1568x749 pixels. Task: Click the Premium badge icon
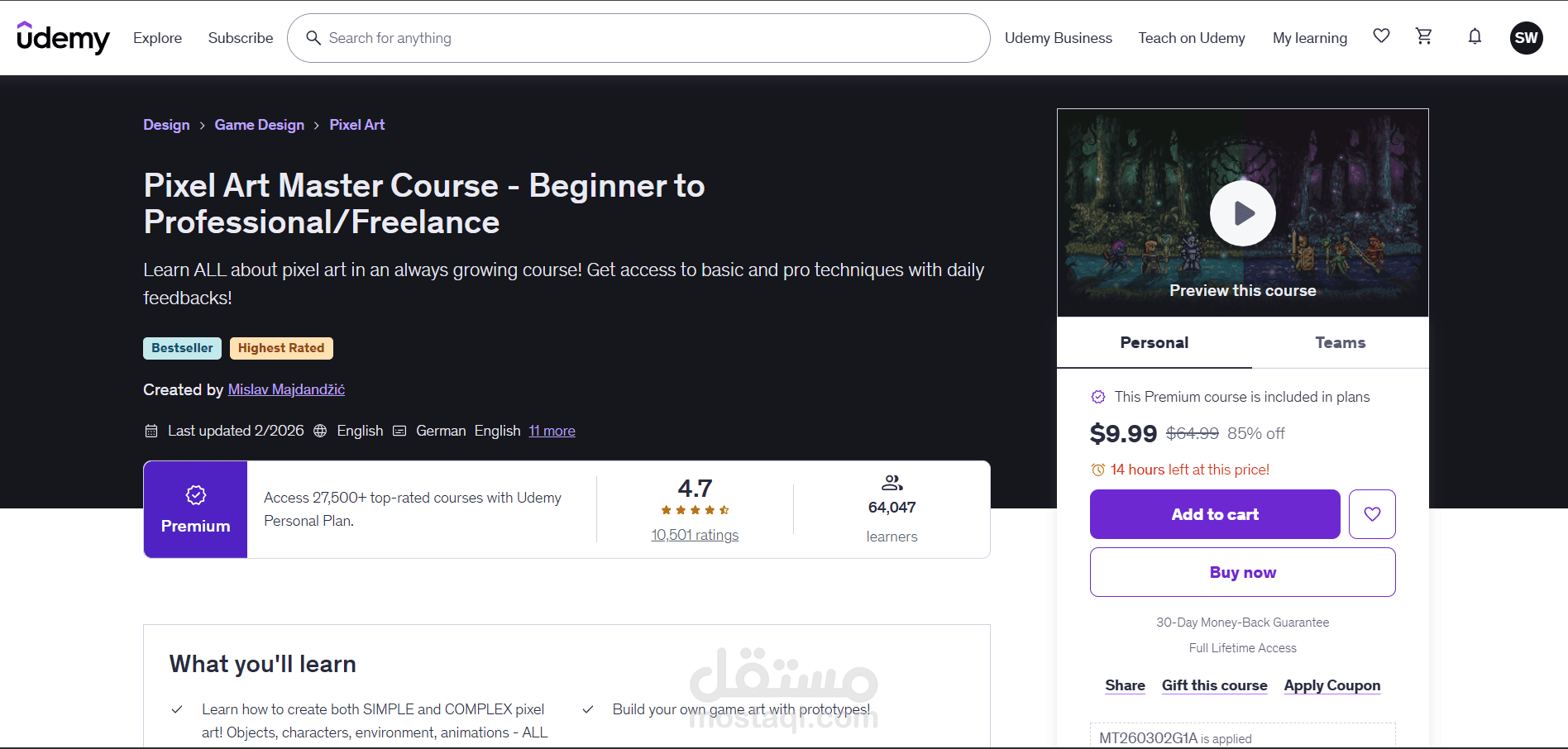click(x=195, y=494)
